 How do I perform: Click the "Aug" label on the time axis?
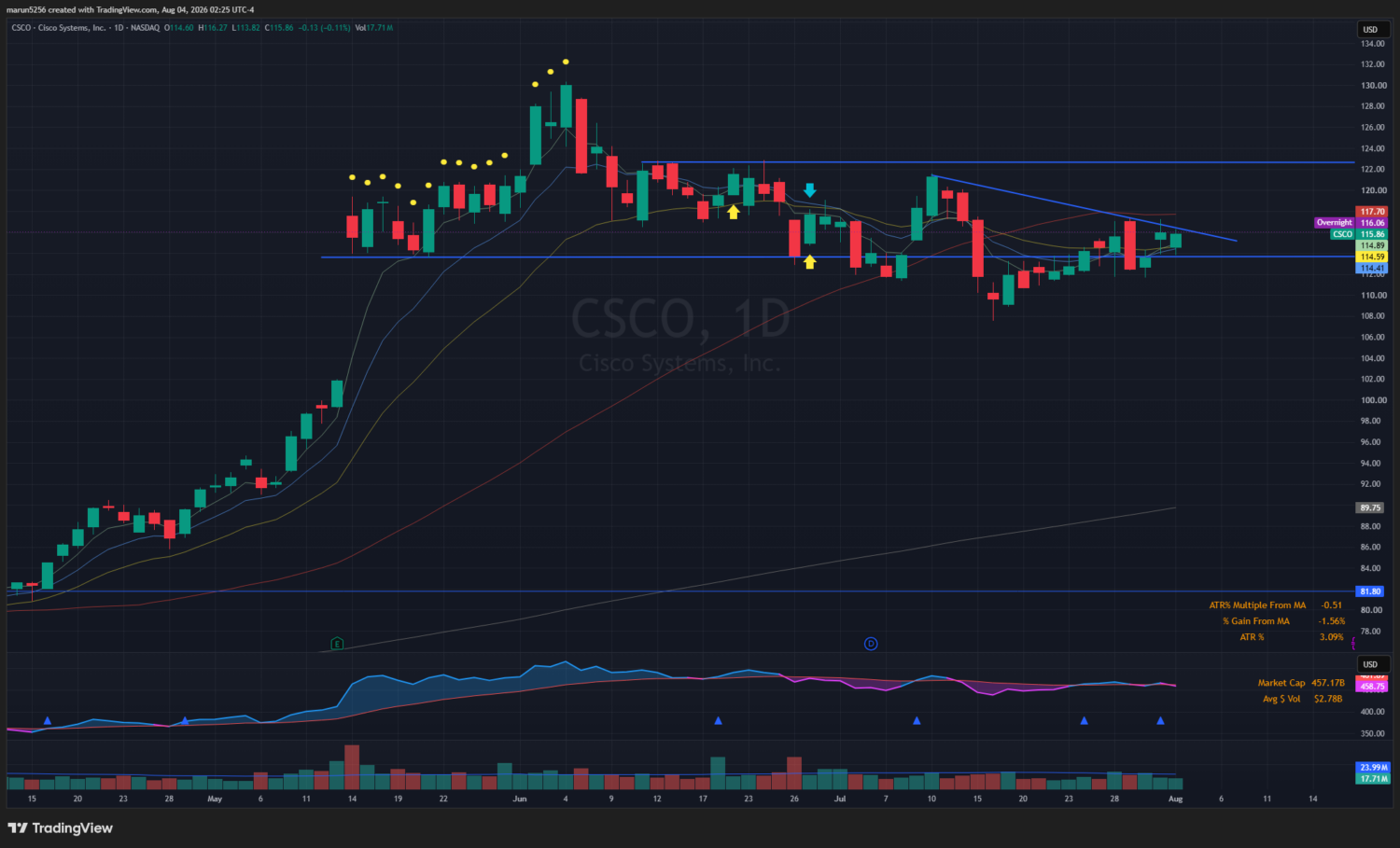click(x=1176, y=799)
